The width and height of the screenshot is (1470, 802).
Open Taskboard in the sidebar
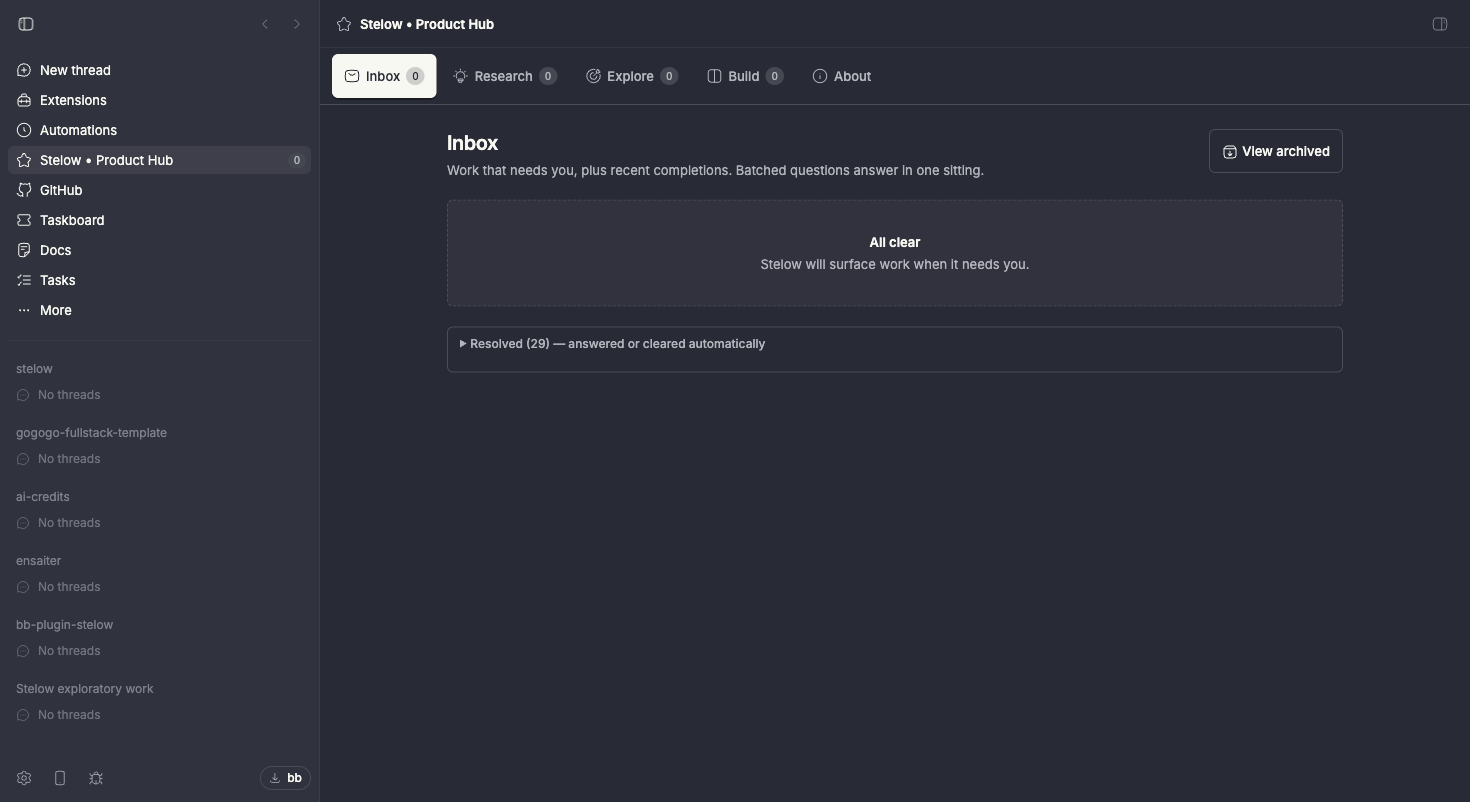160,220
